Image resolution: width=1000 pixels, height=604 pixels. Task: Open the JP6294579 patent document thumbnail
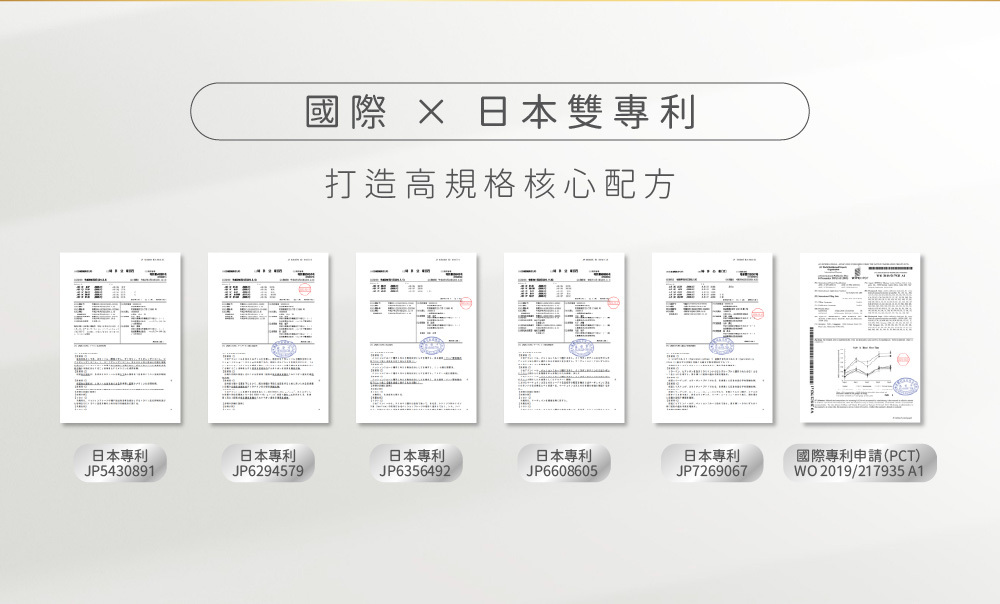point(268,338)
